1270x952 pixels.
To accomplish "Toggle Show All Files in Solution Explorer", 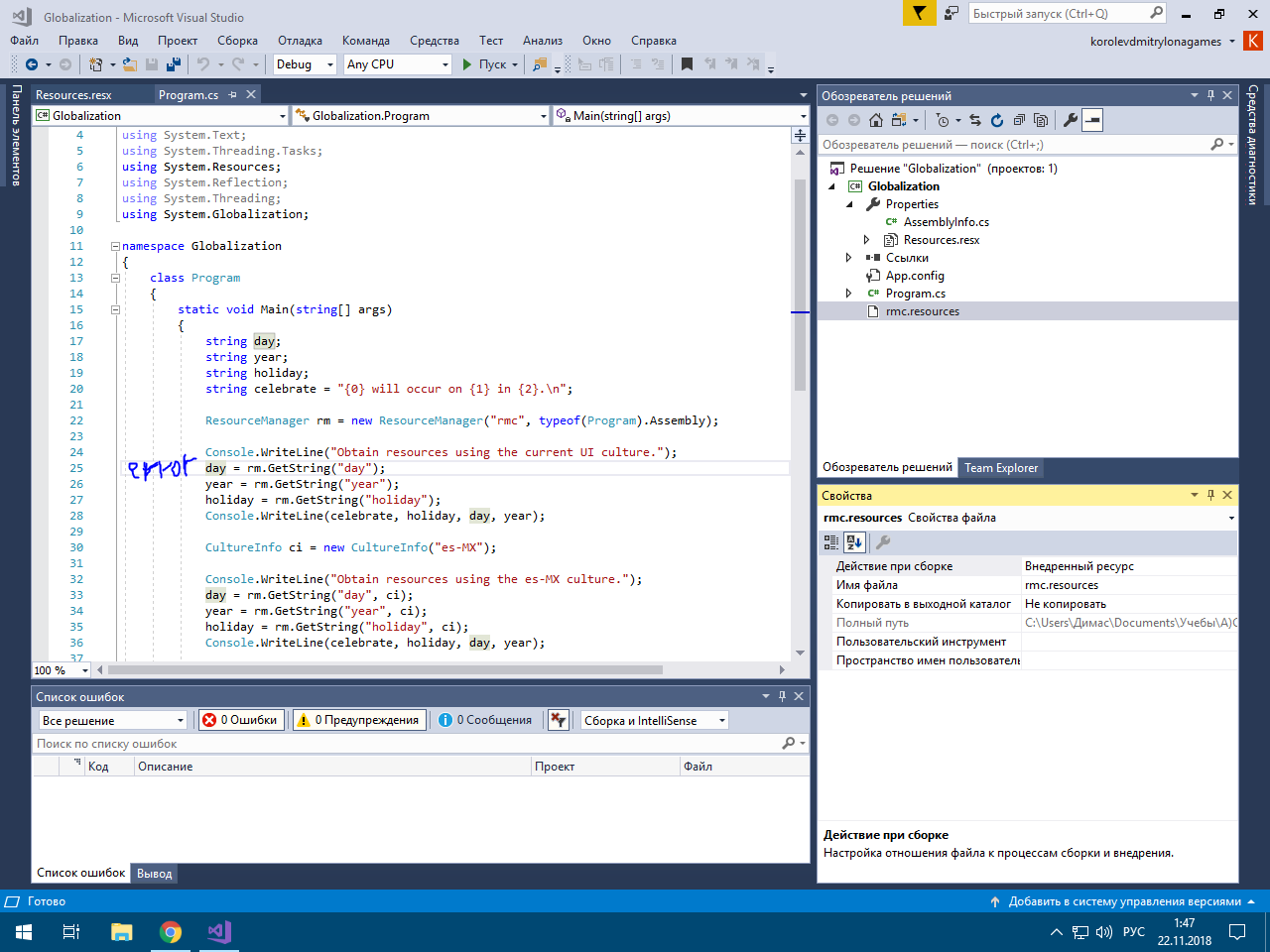I will [1041, 120].
